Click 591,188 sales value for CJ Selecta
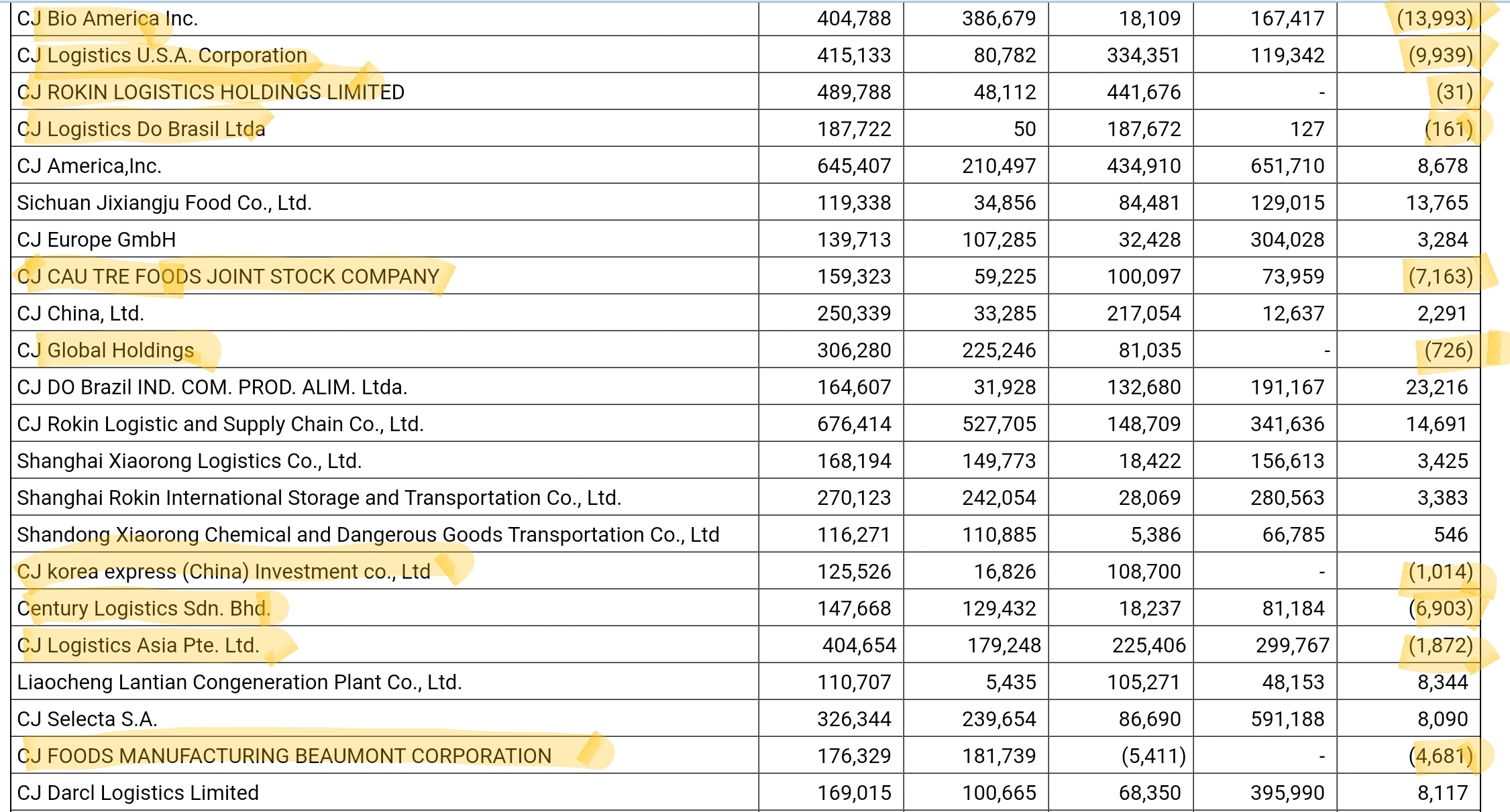This screenshot has width=1510, height=812. click(1287, 719)
